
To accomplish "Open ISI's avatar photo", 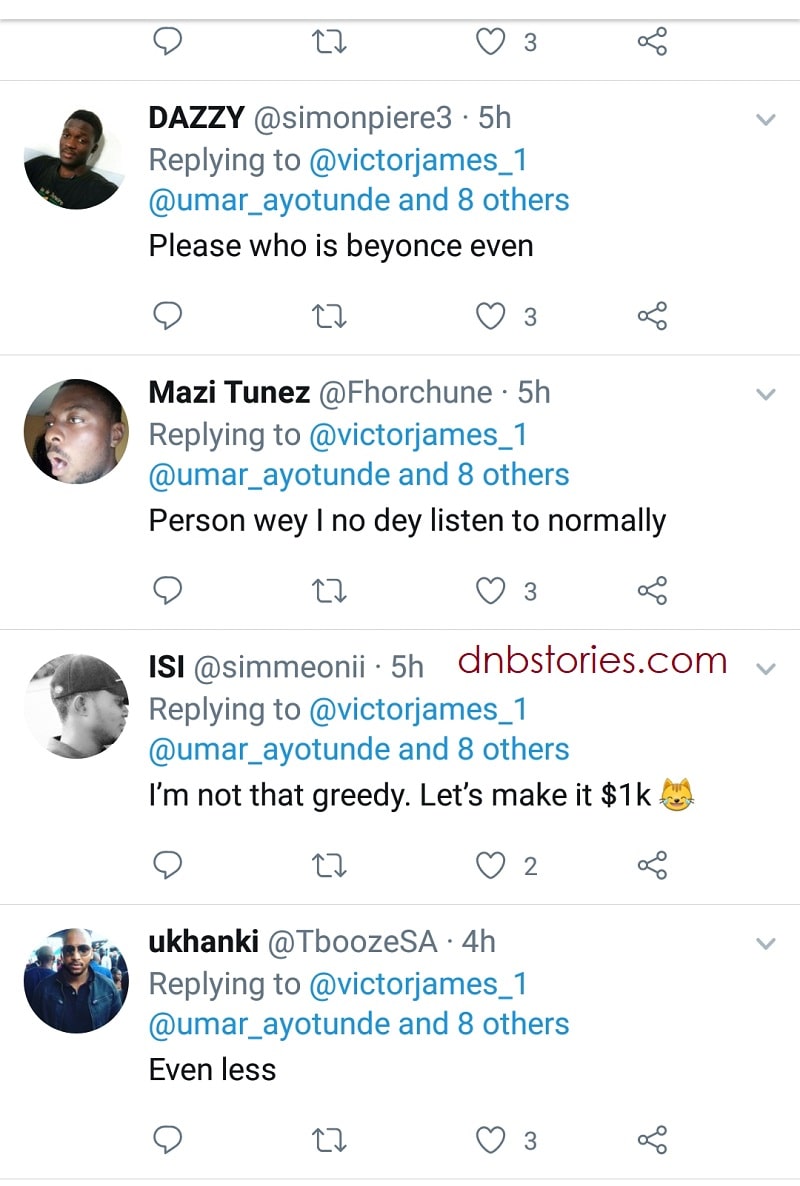I will (x=76, y=705).
